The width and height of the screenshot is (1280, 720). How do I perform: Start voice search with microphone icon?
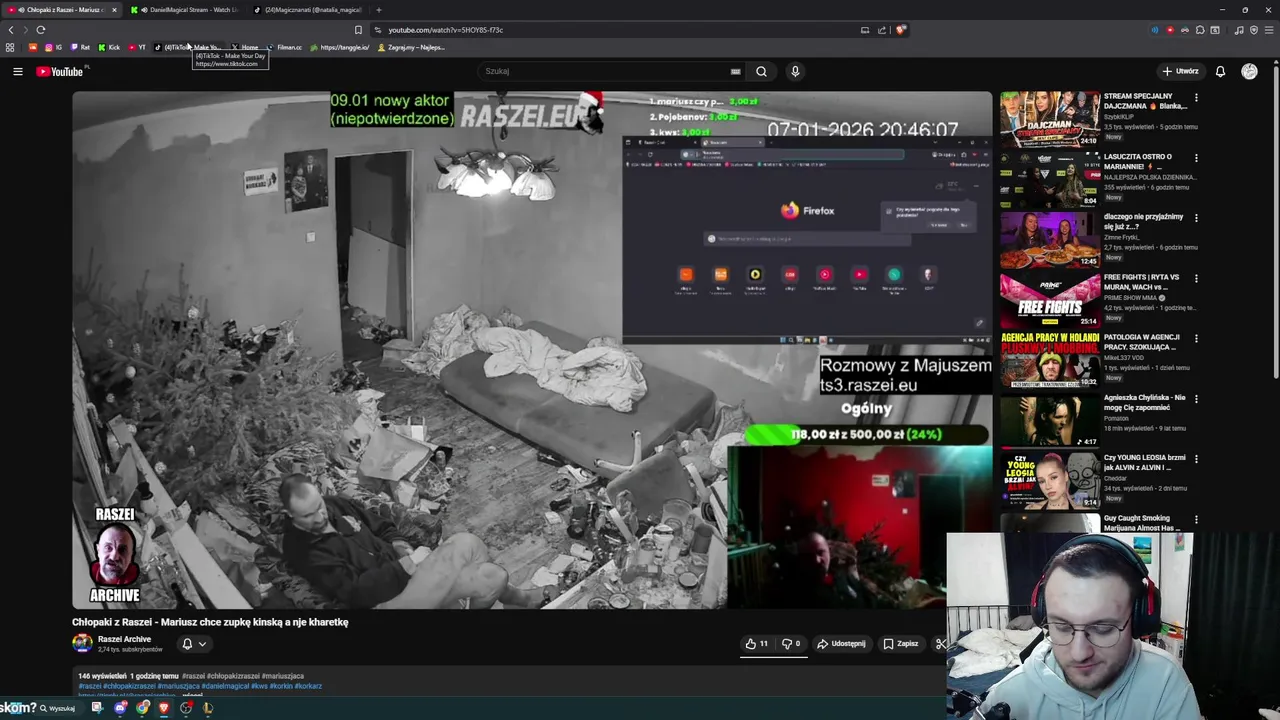pyautogui.click(x=795, y=71)
